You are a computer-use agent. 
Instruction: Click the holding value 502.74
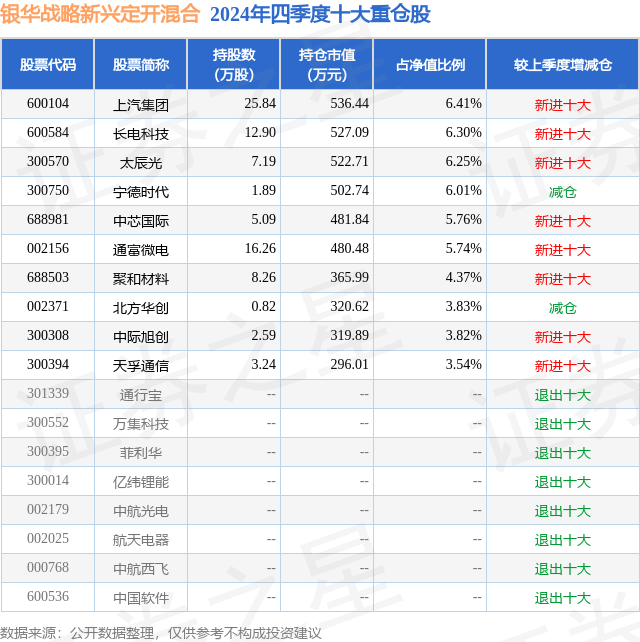click(349, 191)
